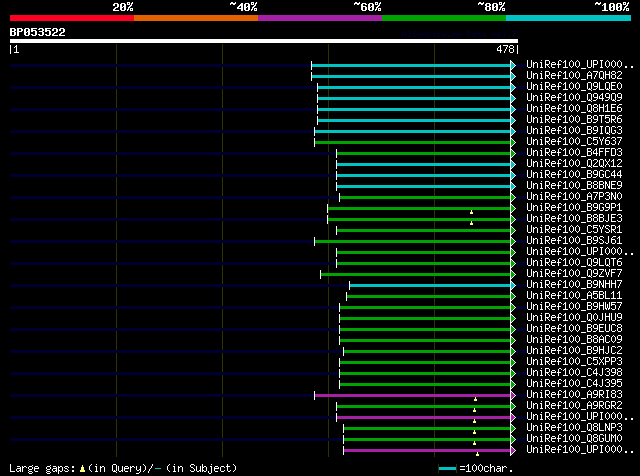Open hit UniRef100_B9T5R6
The image size is (640, 476).
coord(574,120)
